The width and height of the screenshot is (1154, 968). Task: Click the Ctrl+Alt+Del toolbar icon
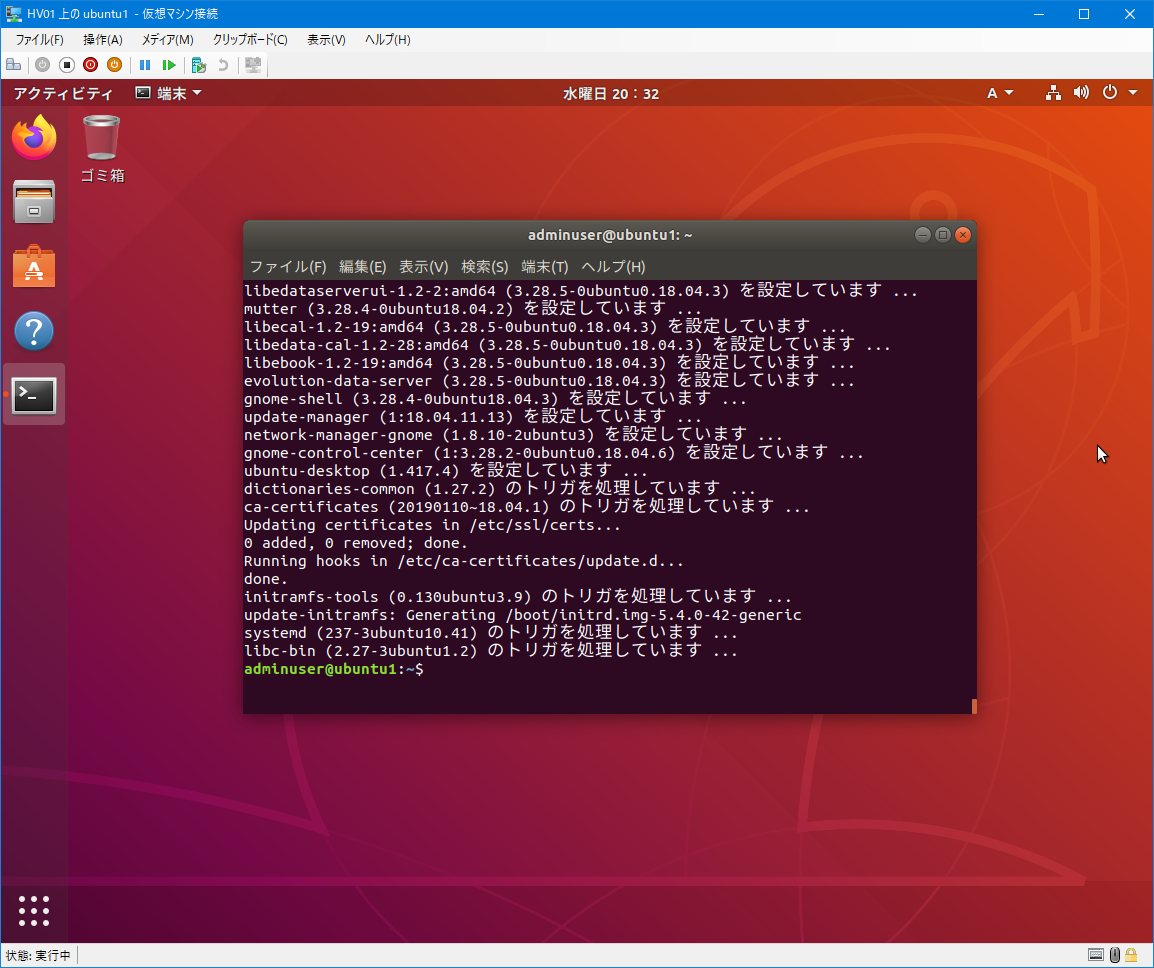[x=13, y=65]
